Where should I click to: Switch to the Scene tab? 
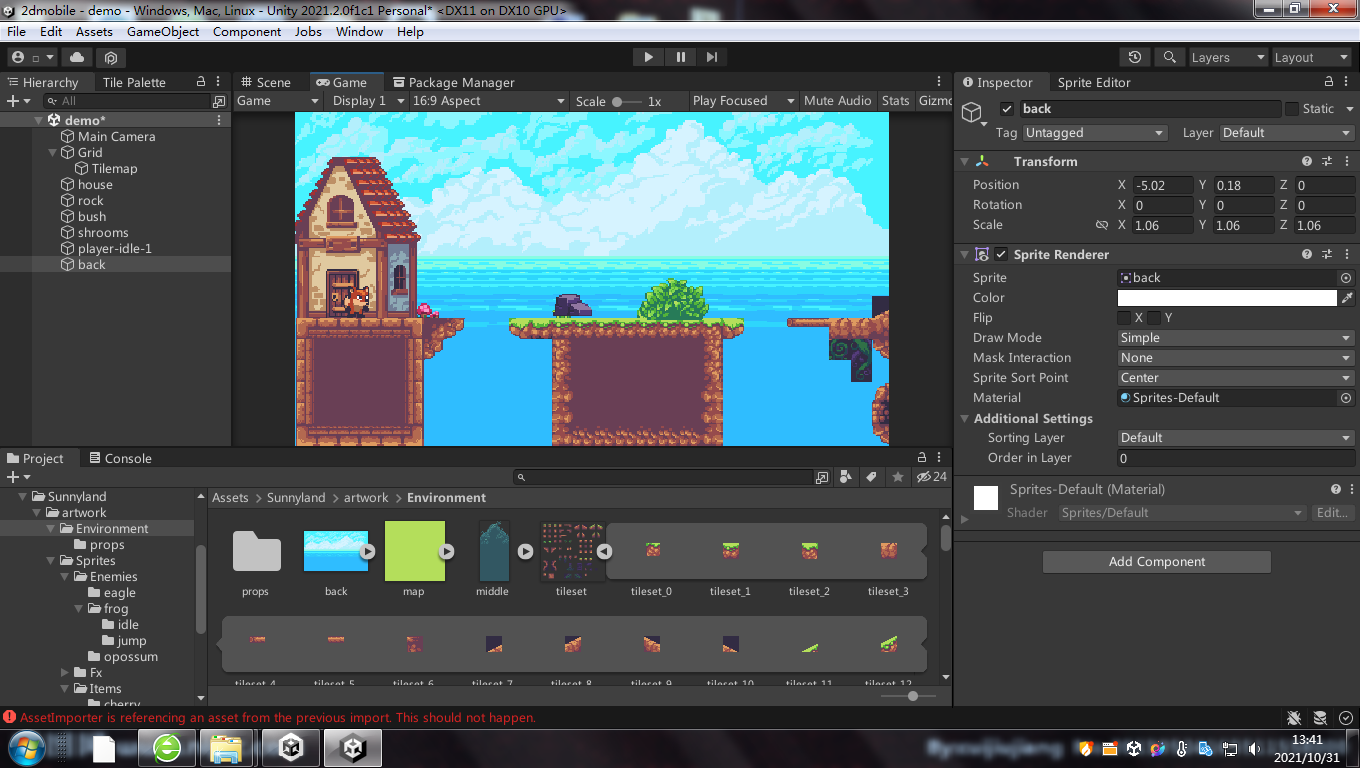(264, 82)
